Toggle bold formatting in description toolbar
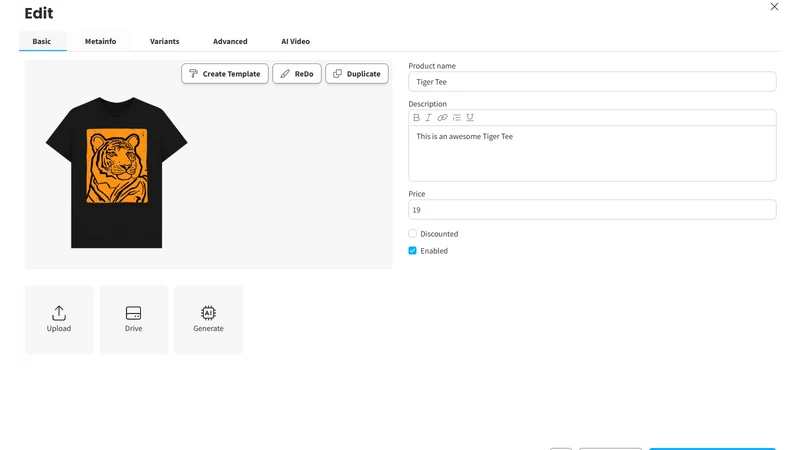Viewport: 800px width, 450px height. 416,117
